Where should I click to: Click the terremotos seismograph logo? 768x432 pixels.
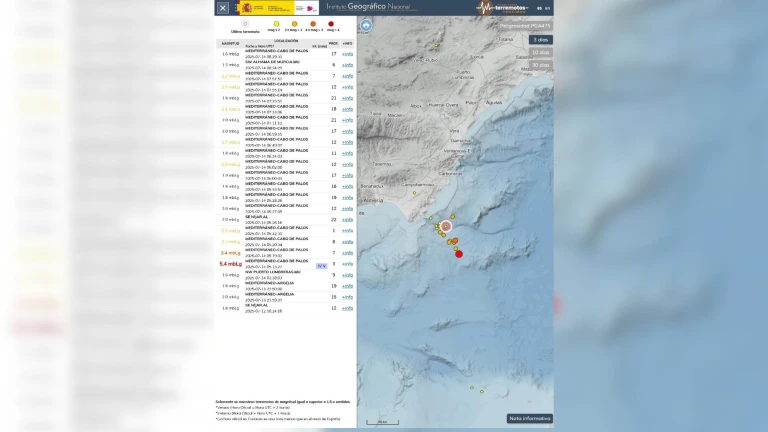(x=503, y=8)
